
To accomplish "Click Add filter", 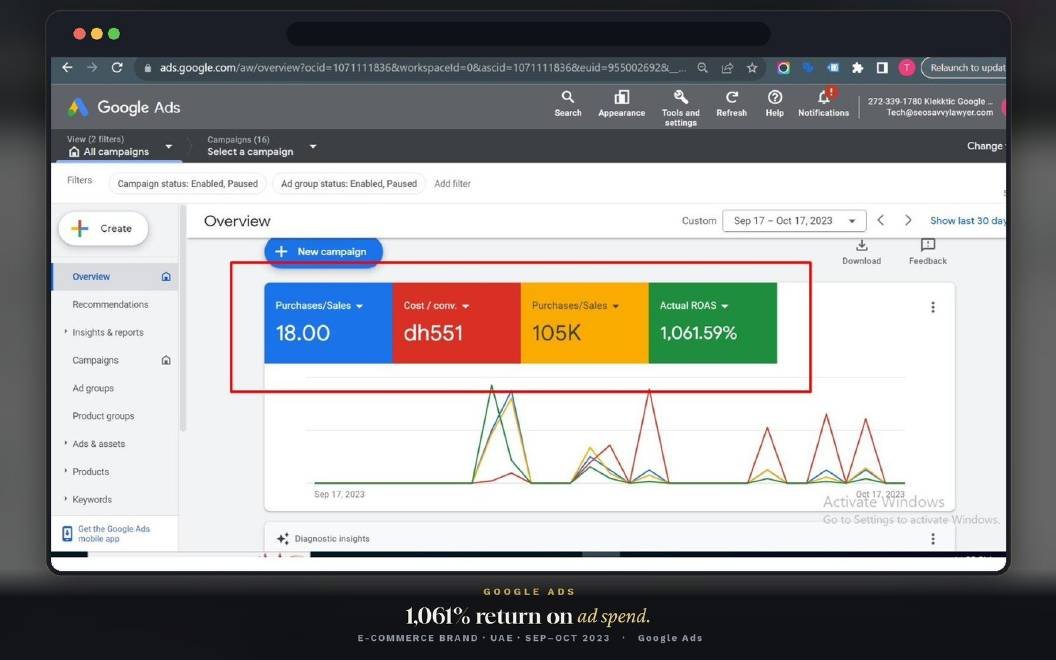I will 453,184.
